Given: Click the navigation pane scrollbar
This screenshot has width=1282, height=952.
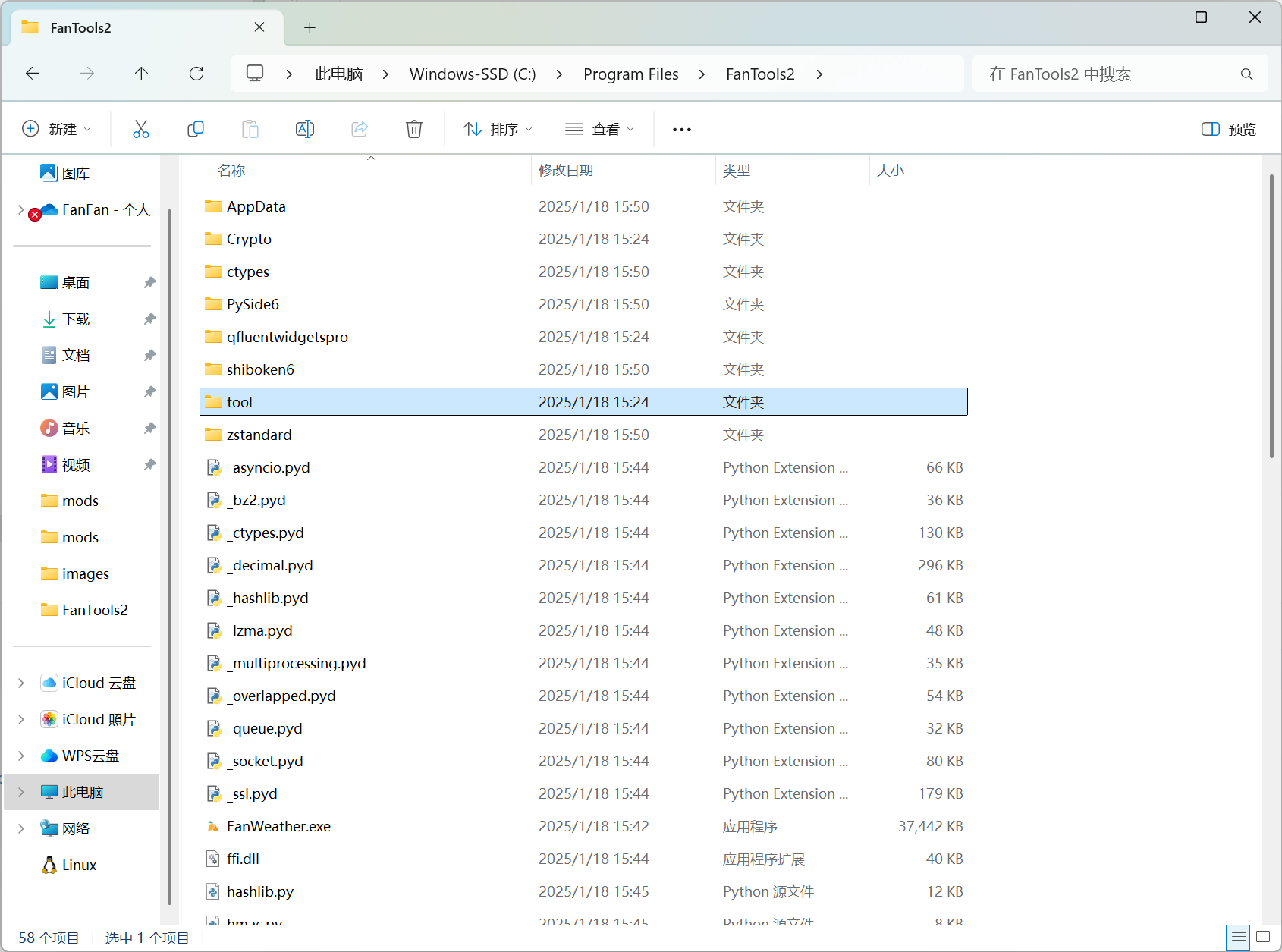Looking at the screenshot, I should [169, 558].
